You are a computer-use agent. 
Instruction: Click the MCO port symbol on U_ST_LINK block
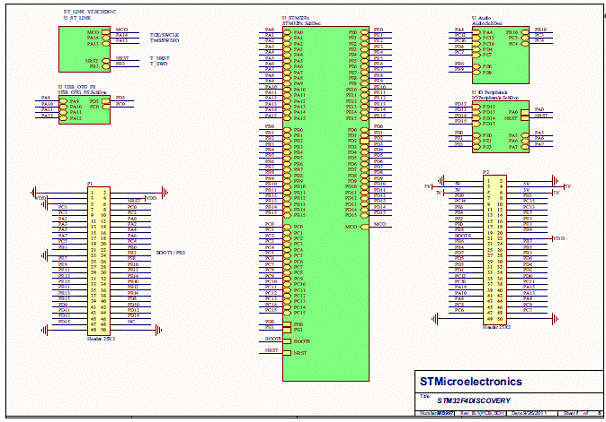tap(105, 32)
